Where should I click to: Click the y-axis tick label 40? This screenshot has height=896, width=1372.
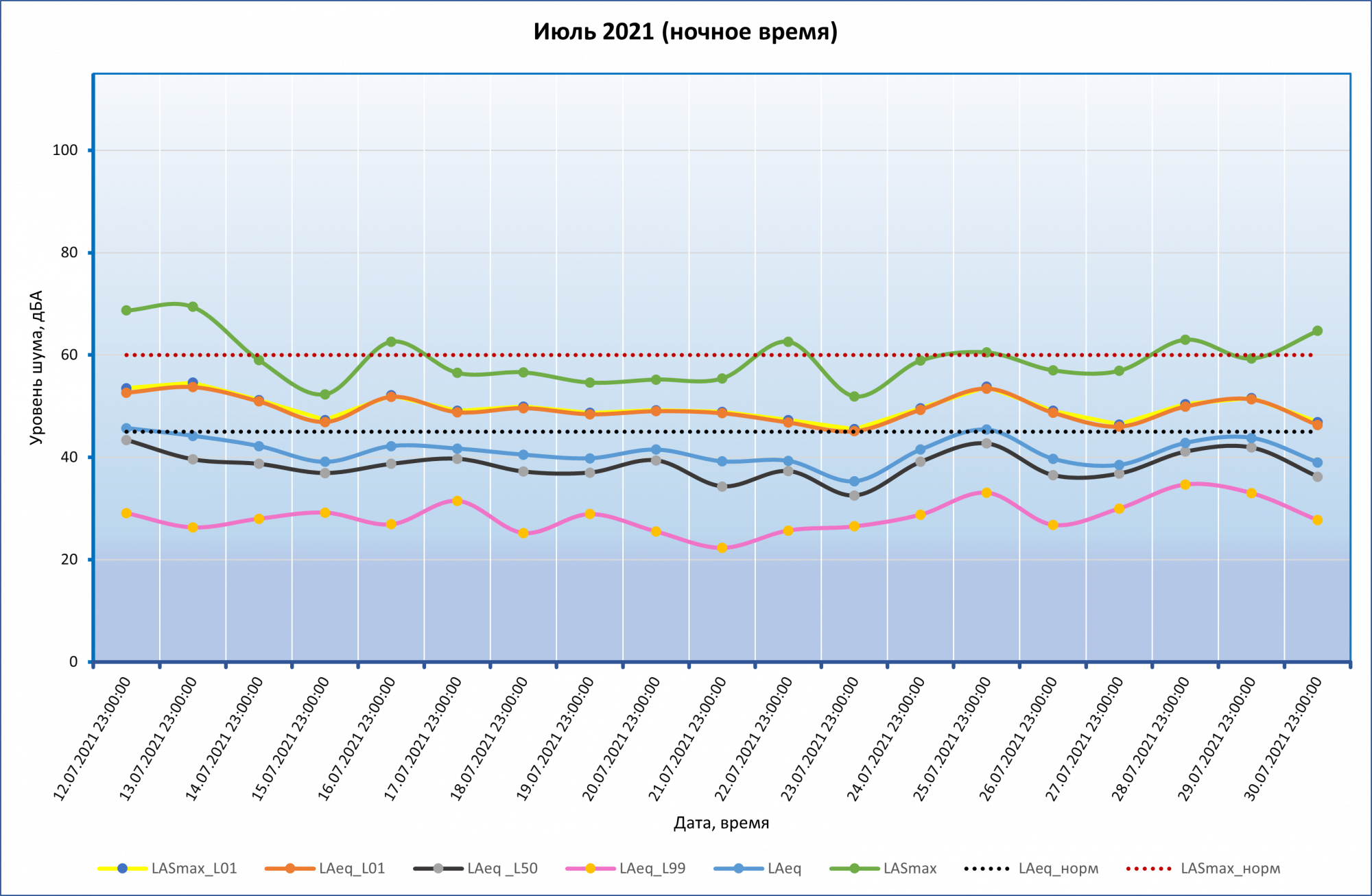click(x=69, y=457)
